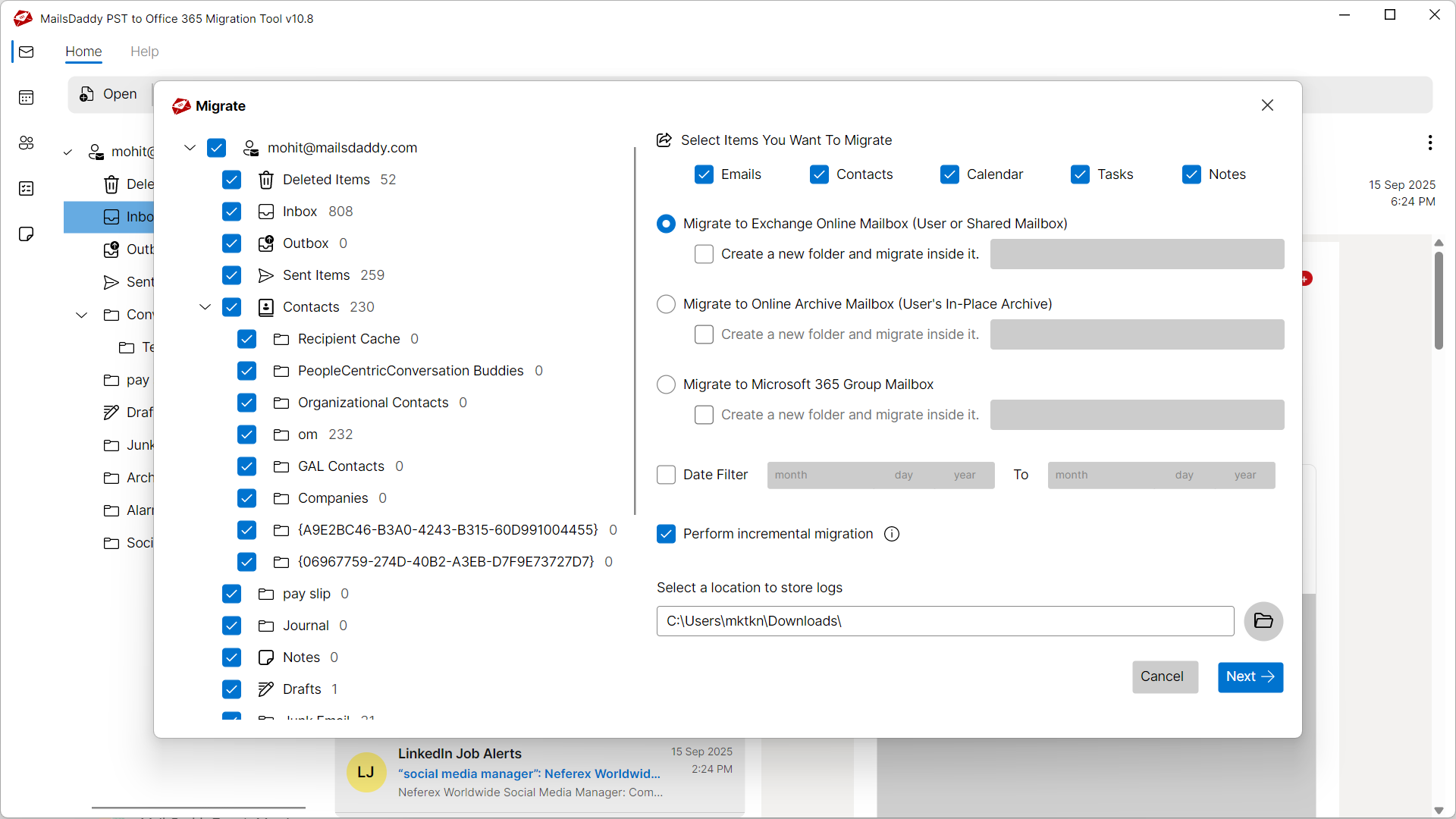
Task: Click the folder tree scrollbar in Migrate dialog
Action: [635, 331]
